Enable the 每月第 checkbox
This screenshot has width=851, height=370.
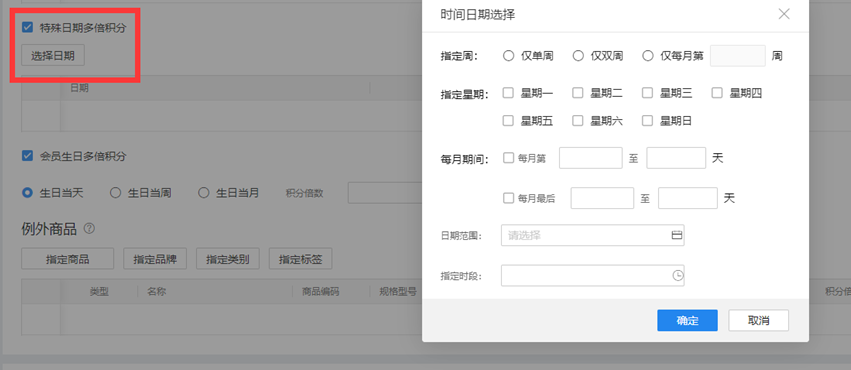click(508, 158)
